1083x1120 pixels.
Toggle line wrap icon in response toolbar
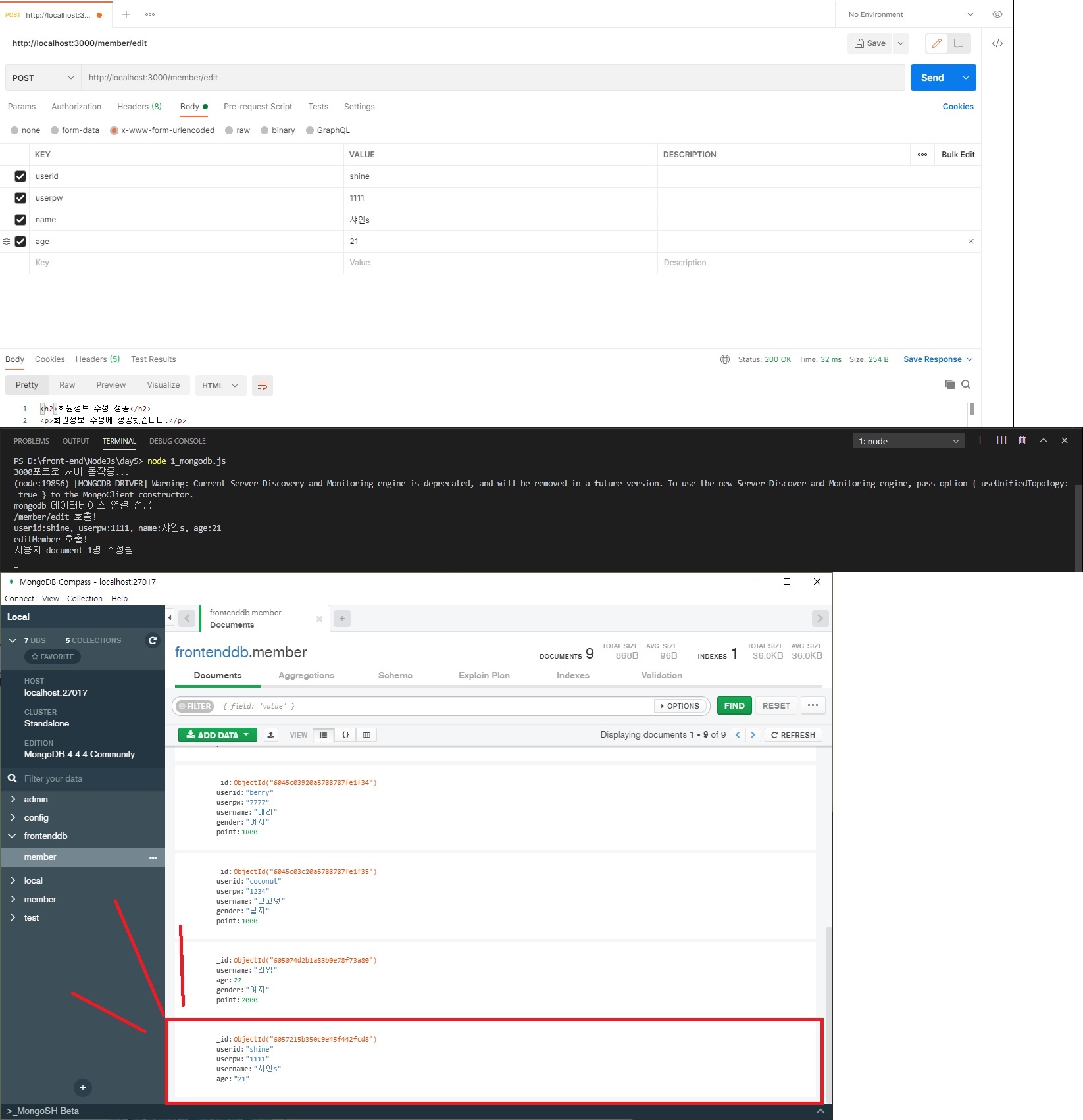263,386
